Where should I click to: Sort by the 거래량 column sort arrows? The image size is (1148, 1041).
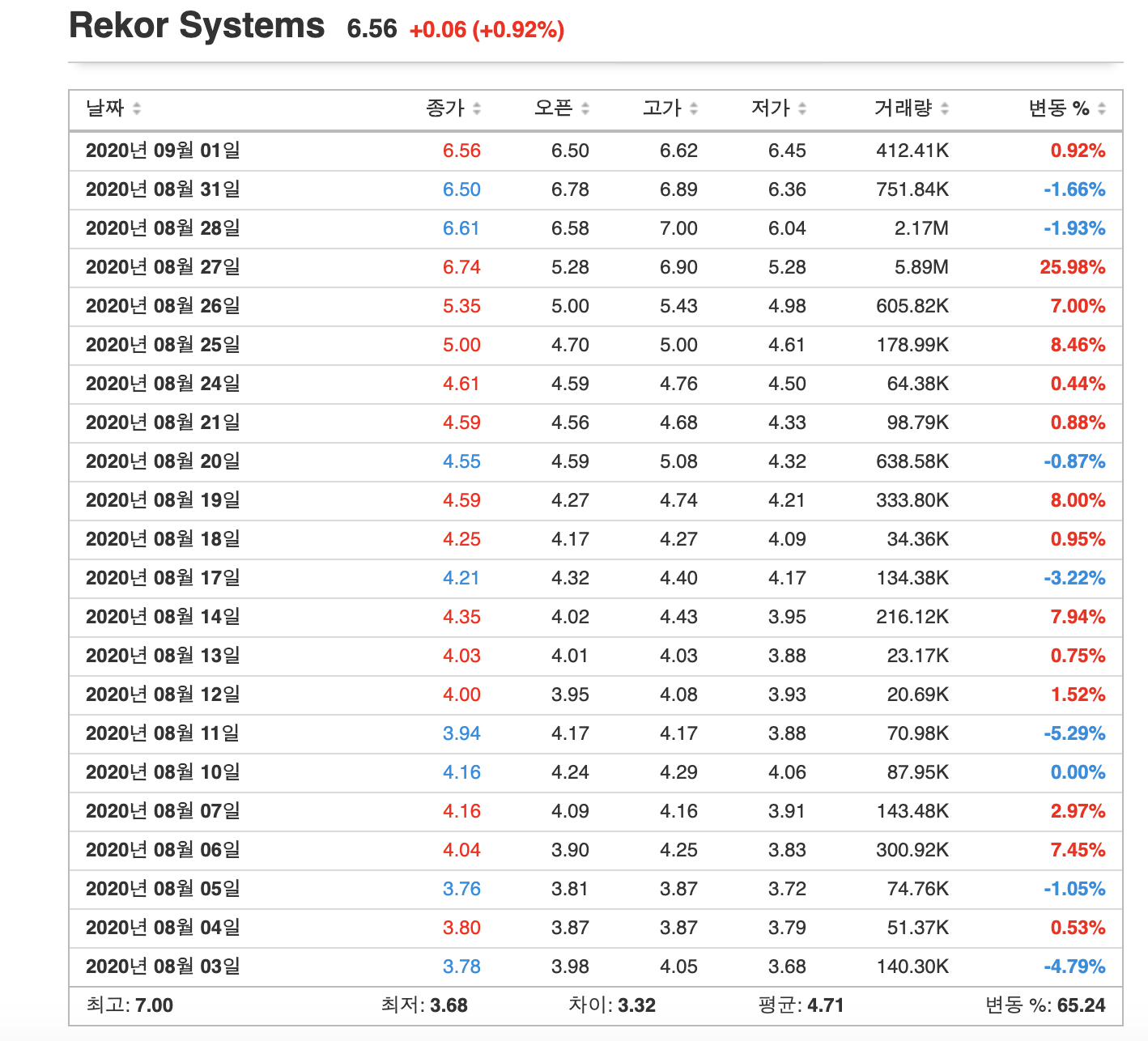pos(945,108)
